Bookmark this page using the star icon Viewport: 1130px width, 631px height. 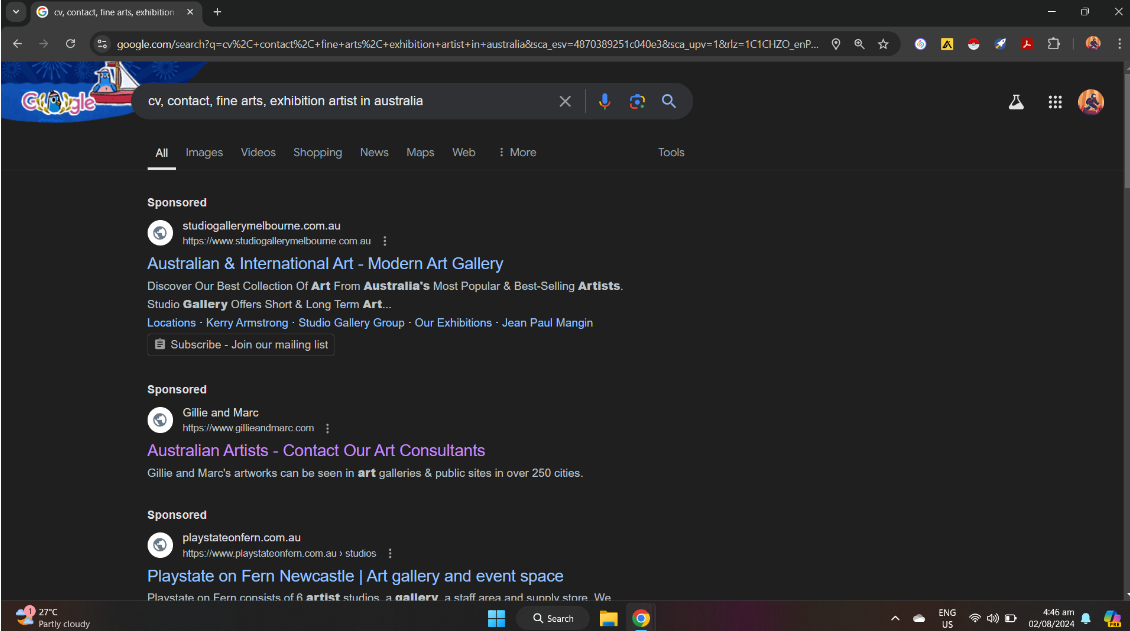883,44
